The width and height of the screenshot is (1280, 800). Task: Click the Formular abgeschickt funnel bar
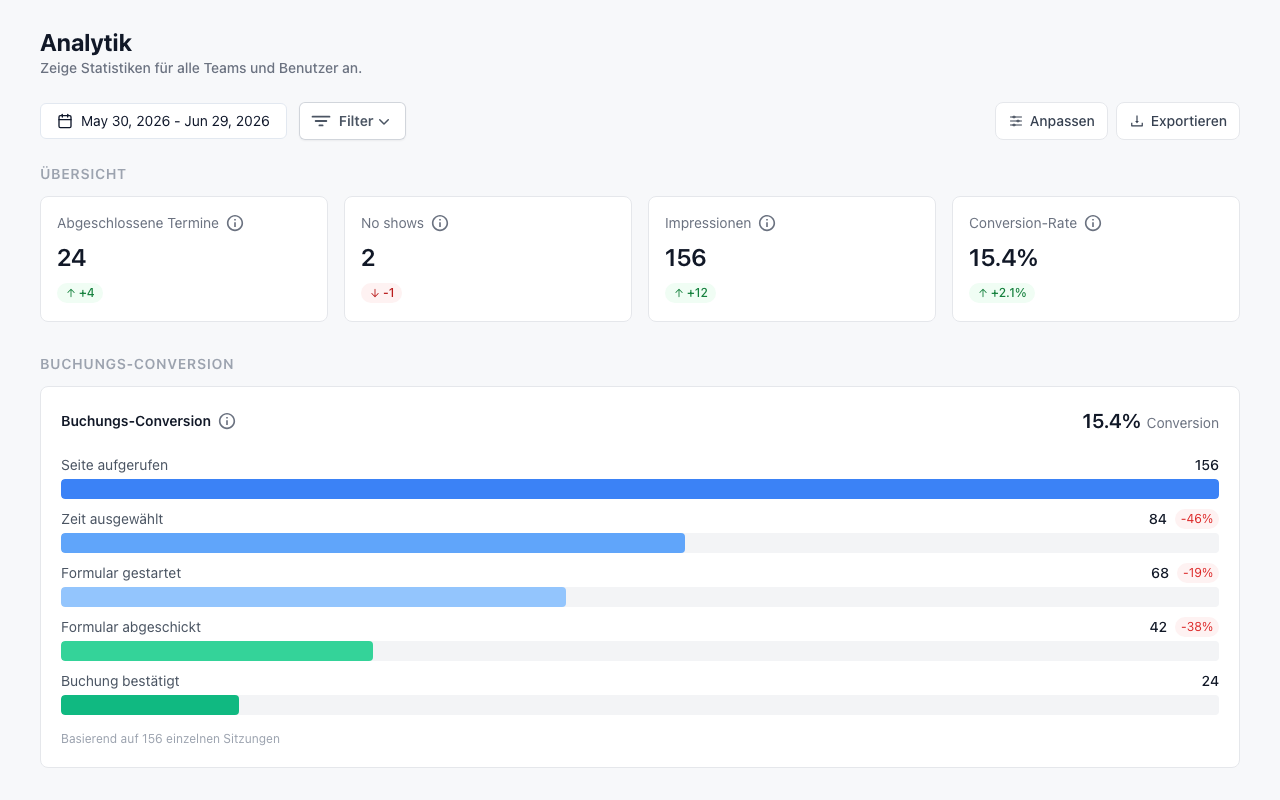click(217, 651)
